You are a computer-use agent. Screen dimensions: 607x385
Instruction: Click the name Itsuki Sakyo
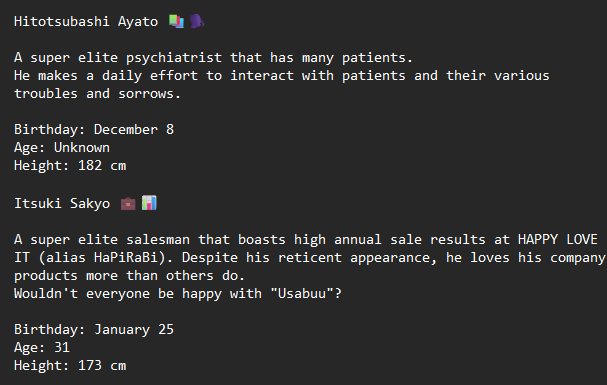62,204
